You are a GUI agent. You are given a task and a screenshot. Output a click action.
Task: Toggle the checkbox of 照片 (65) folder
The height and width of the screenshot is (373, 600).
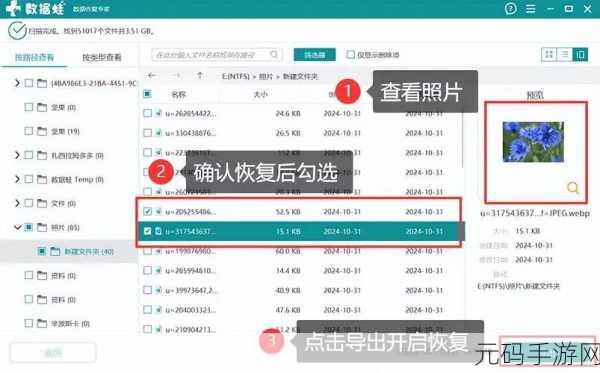[29, 227]
